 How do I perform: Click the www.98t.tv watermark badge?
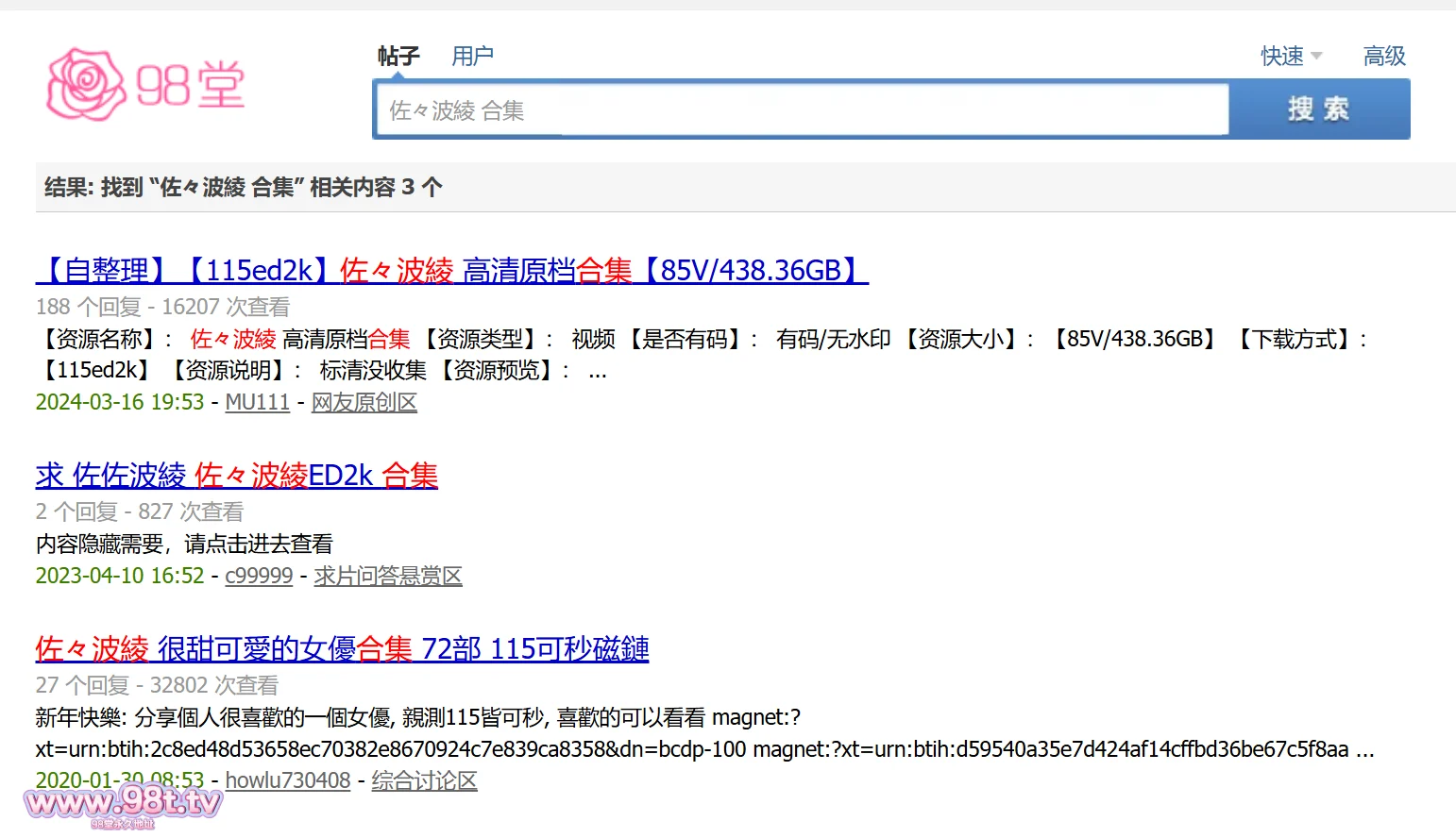pos(123,803)
